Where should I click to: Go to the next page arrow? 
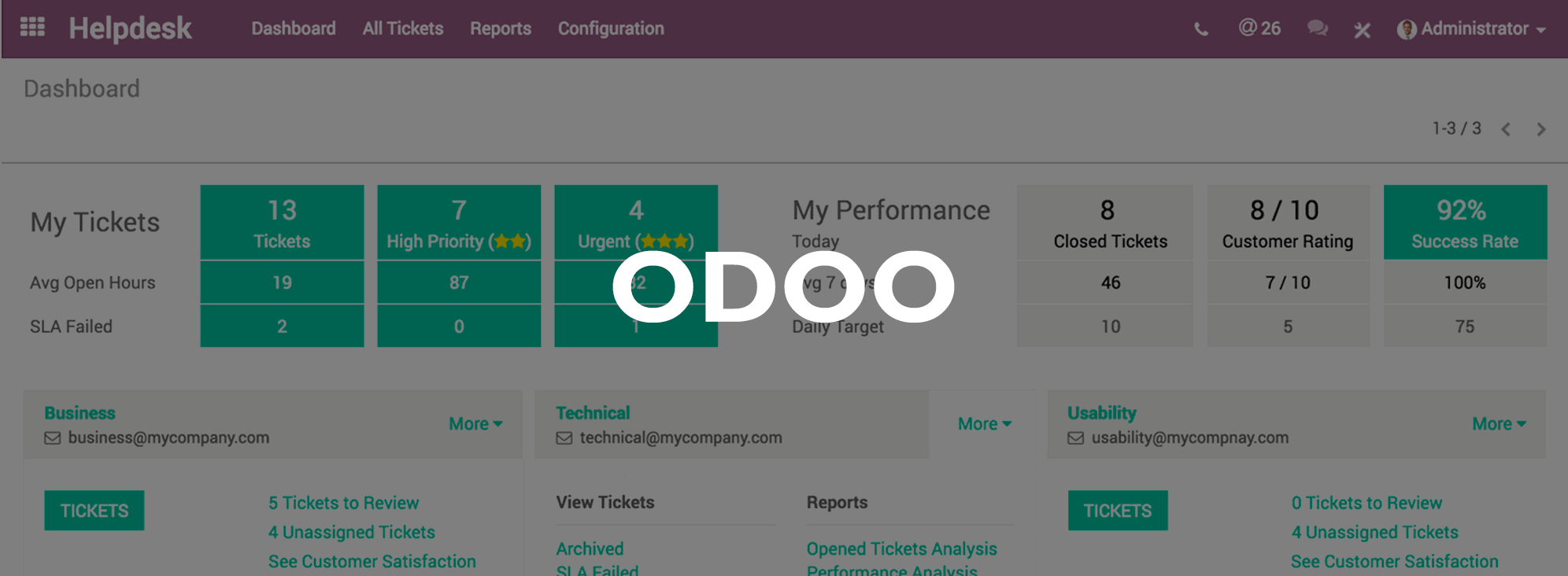(x=1541, y=129)
